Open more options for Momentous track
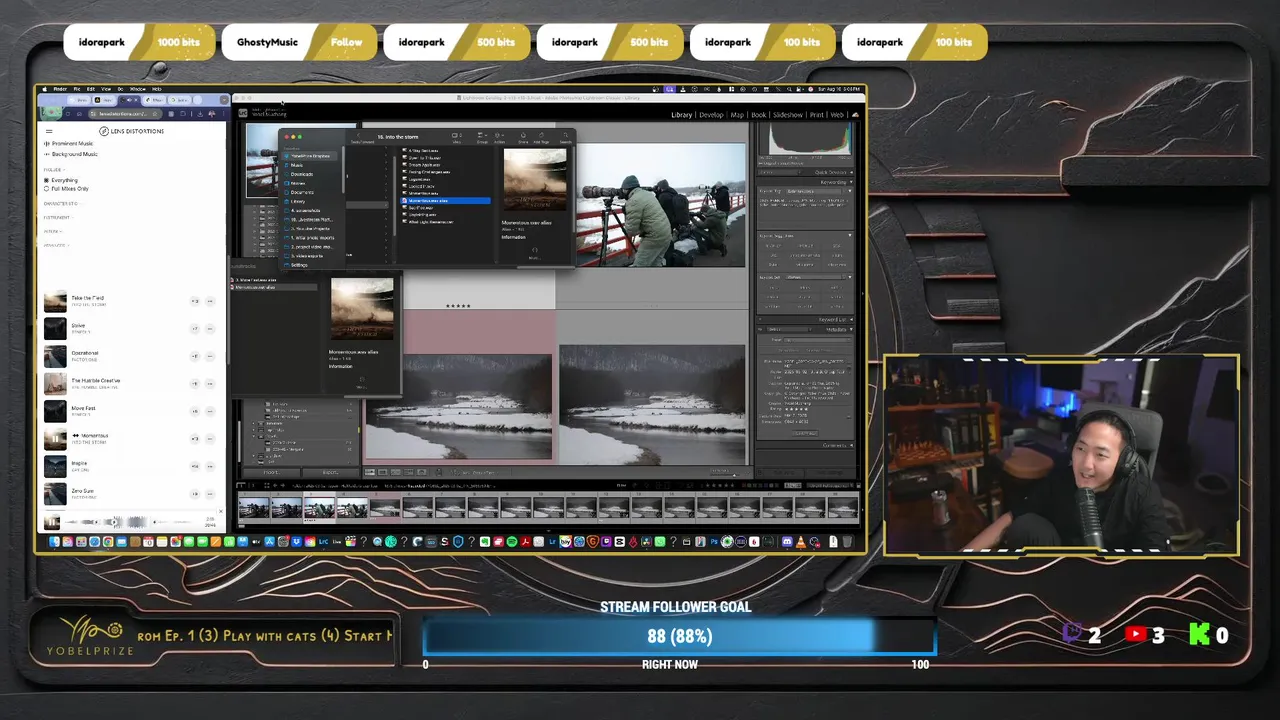Viewport: 1280px width, 720px height. tap(210, 438)
